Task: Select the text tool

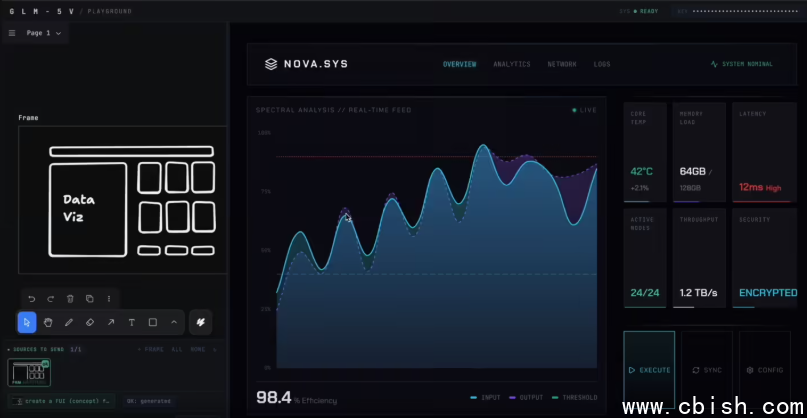Action: [132, 322]
